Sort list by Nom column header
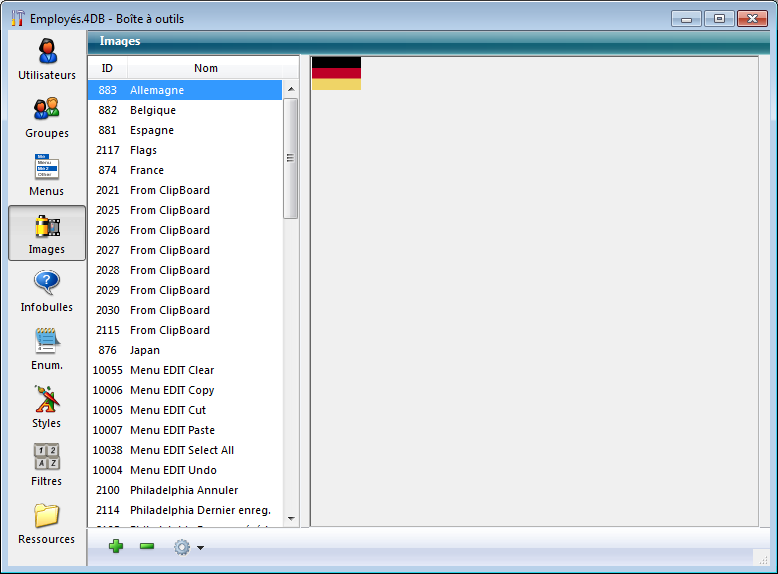 point(205,68)
